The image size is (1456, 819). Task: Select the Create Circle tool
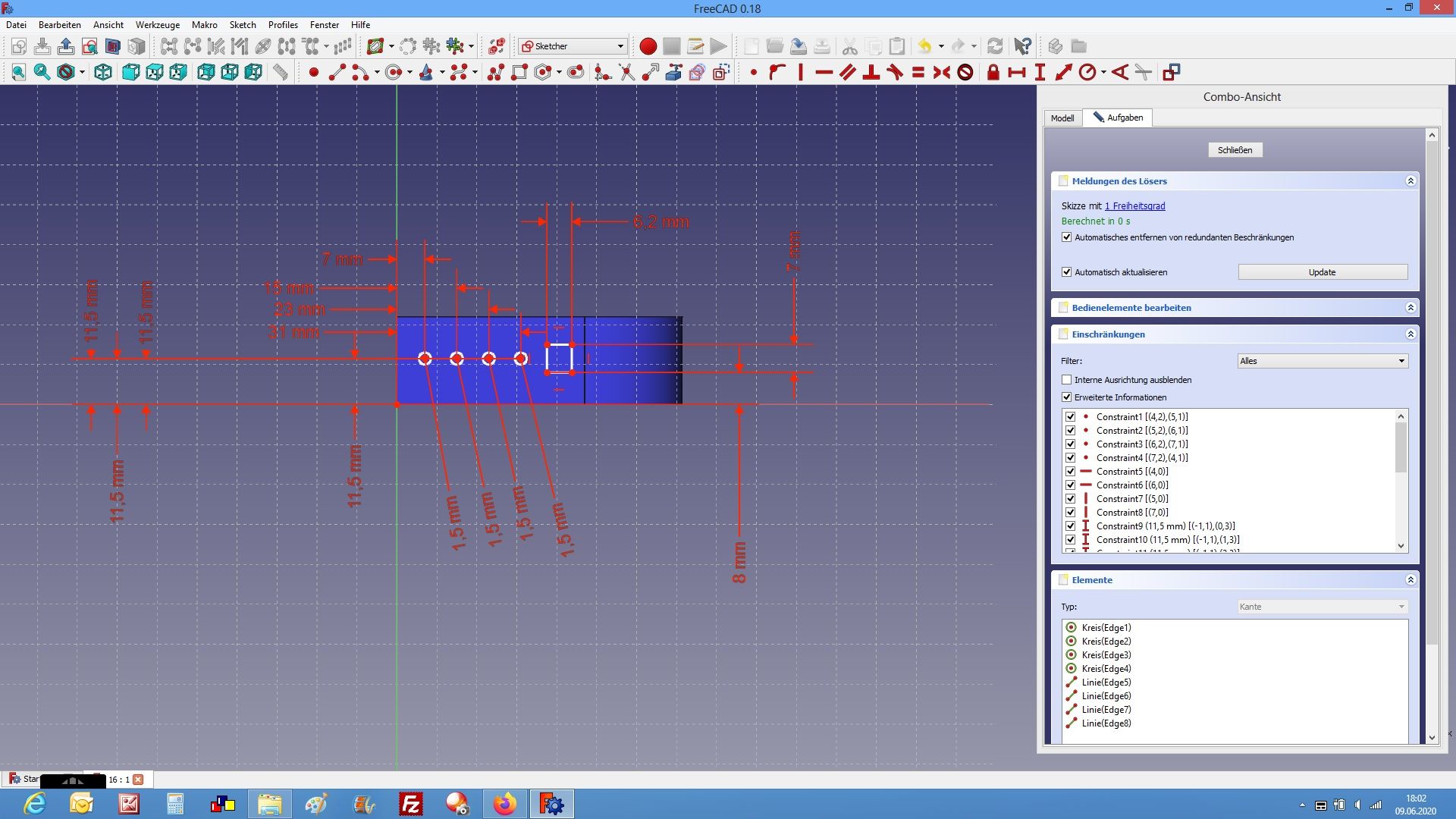(394, 72)
